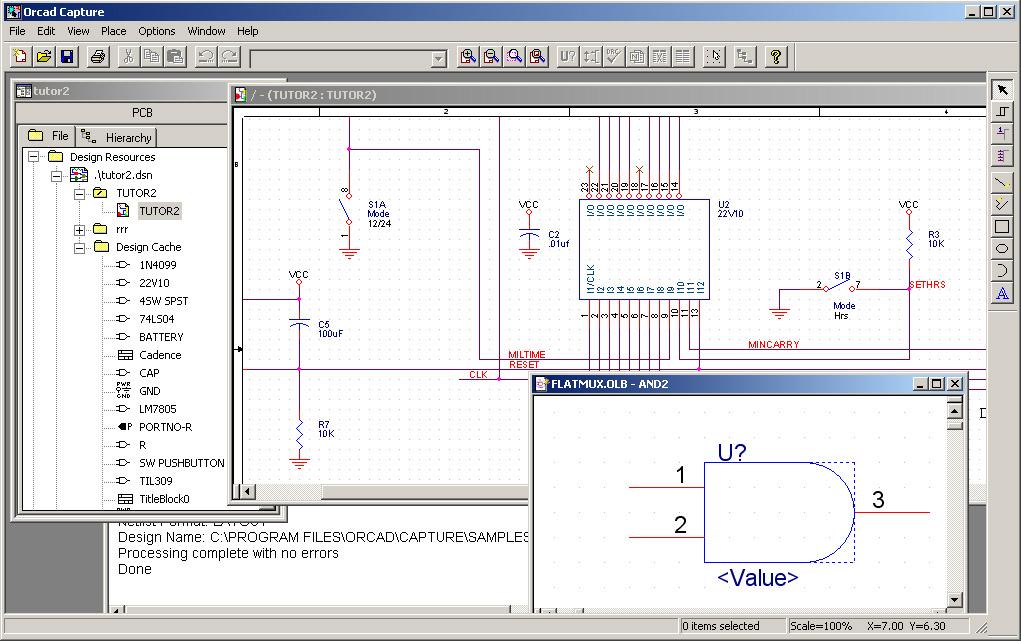The height and width of the screenshot is (641, 1021).
Task: Click the Open file toolbar icon
Action: click(x=44, y=57)
